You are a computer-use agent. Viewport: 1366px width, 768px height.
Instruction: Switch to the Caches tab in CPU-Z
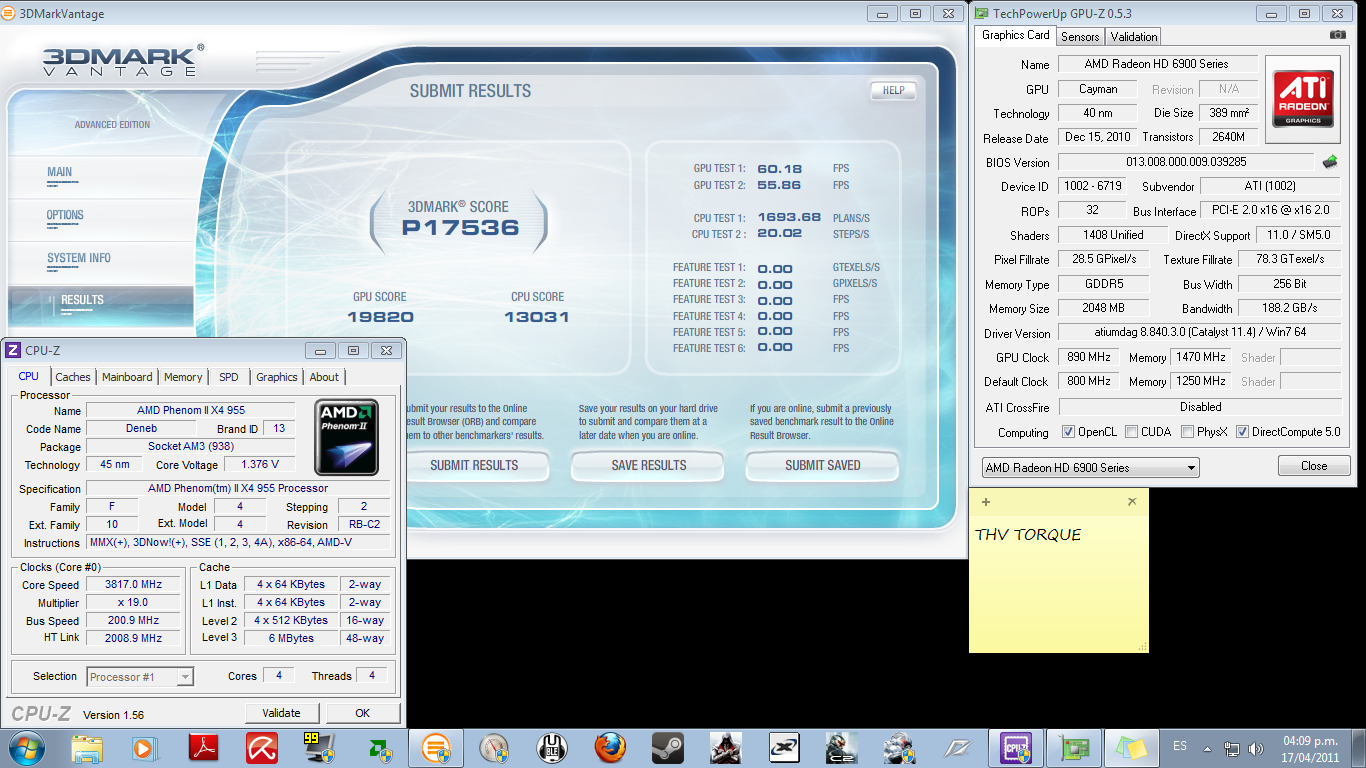[x=73, y=377]
